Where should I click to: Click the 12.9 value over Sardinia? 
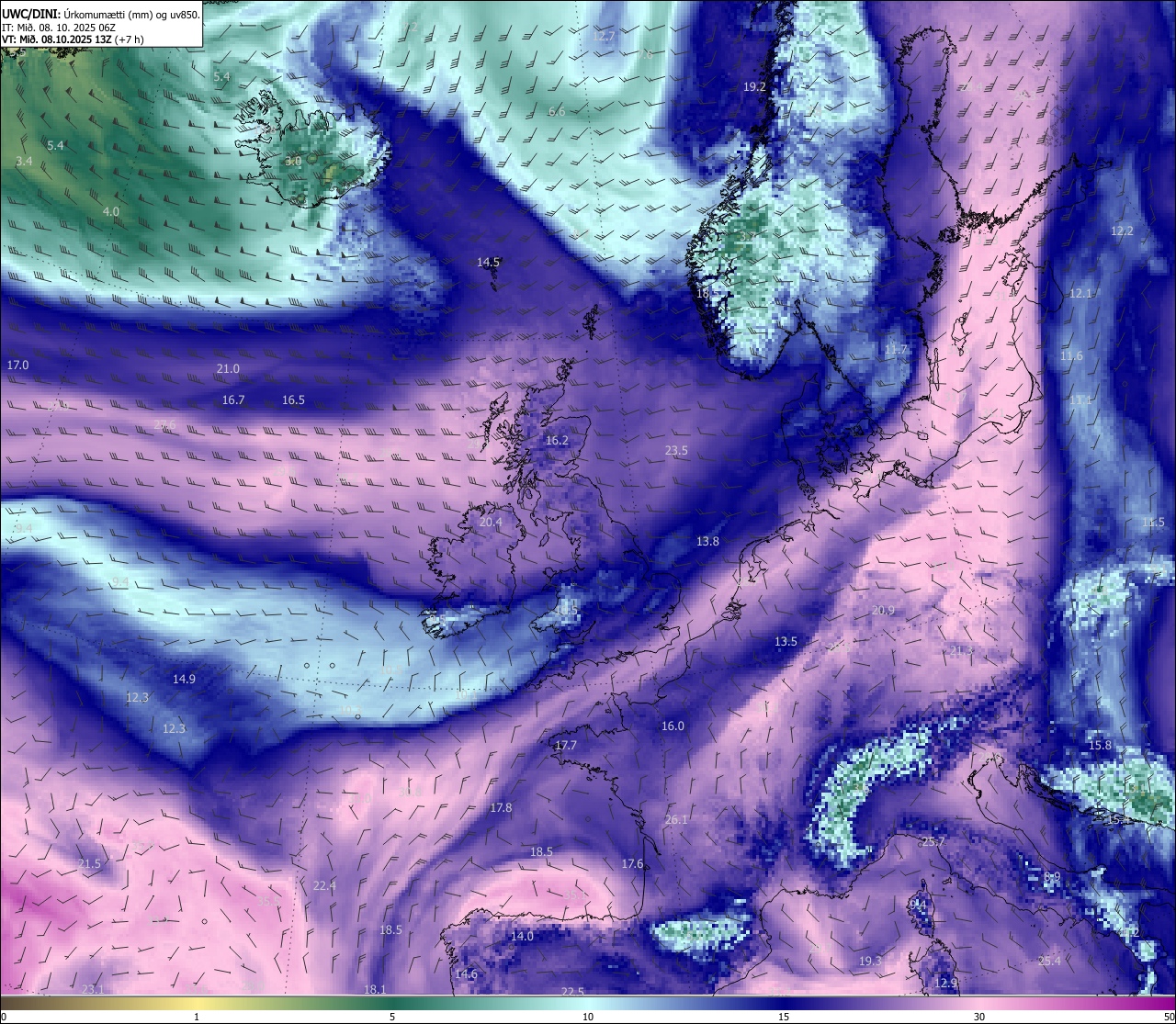pos(945,983)
